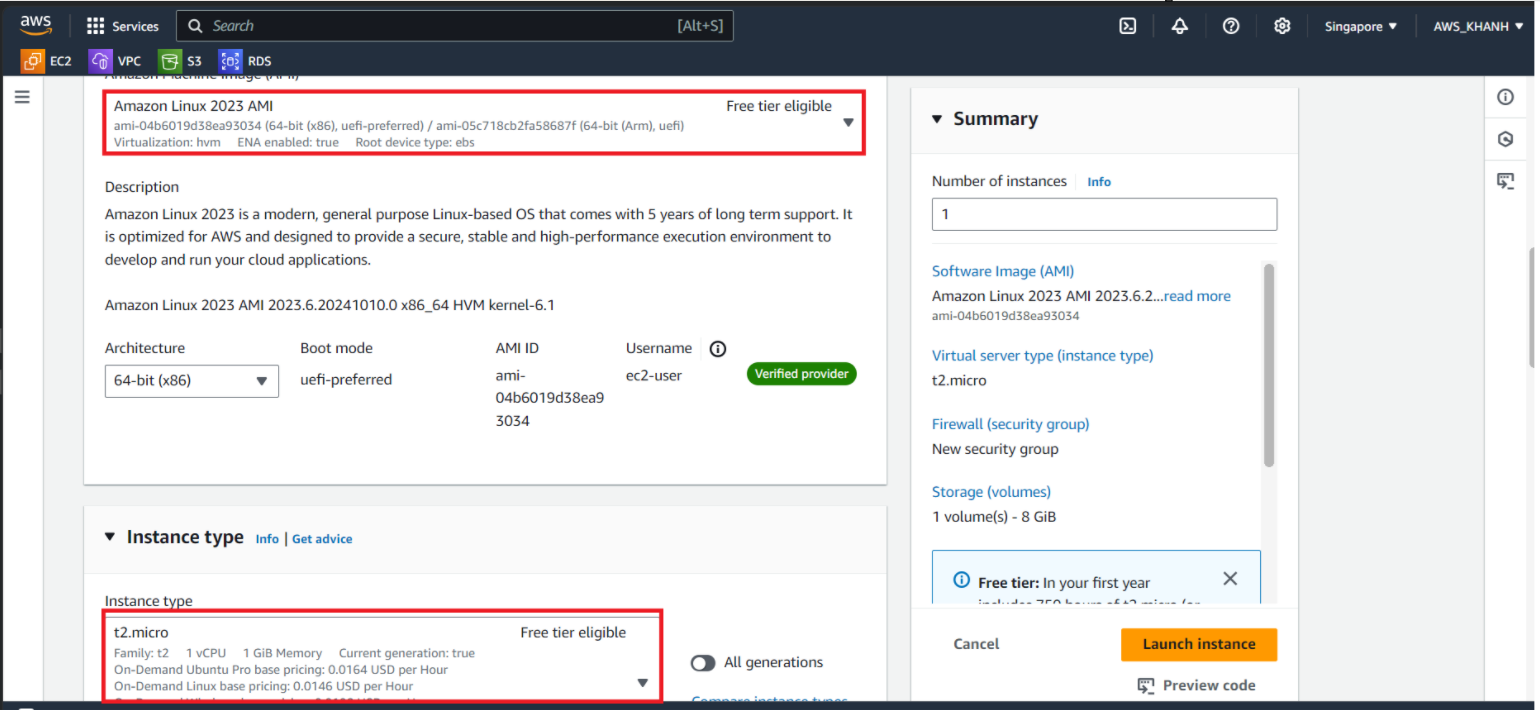Open the Software Image (AMI) summary link
This screenshot has width=1540, height=710.
tap(1003, 271)
